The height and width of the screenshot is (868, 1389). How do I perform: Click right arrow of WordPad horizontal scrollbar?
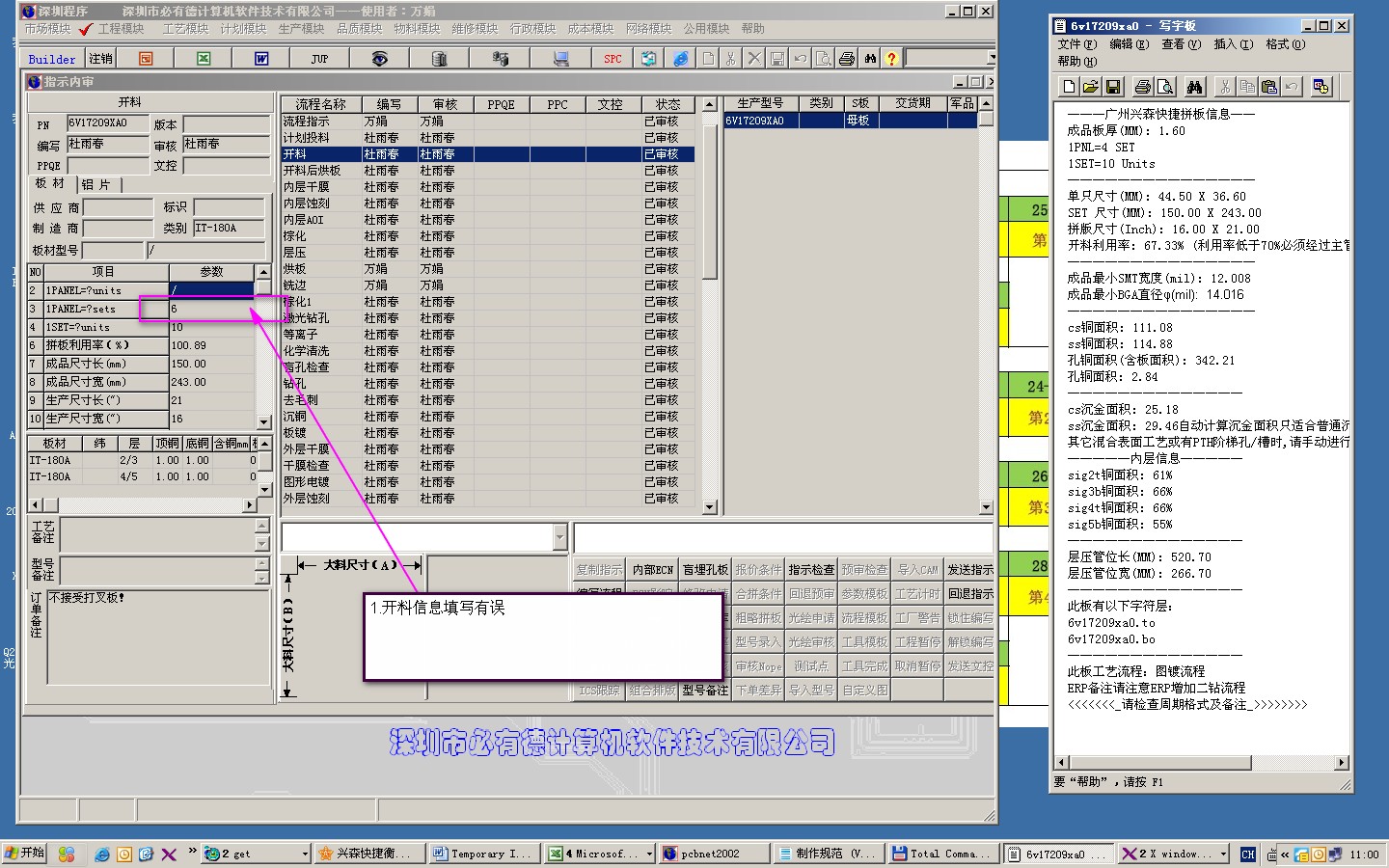1342,763
